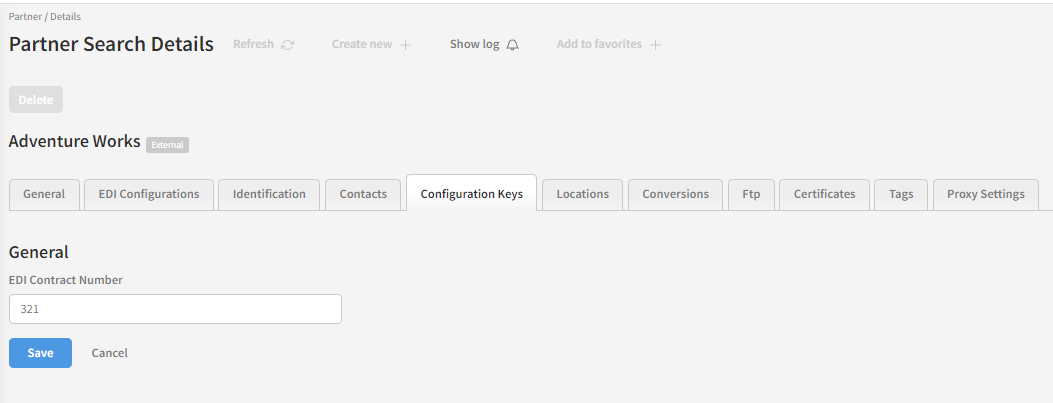Switch to the Ftp tab
This screenshot has width=1053, height=403.
(x=751, y=194)
